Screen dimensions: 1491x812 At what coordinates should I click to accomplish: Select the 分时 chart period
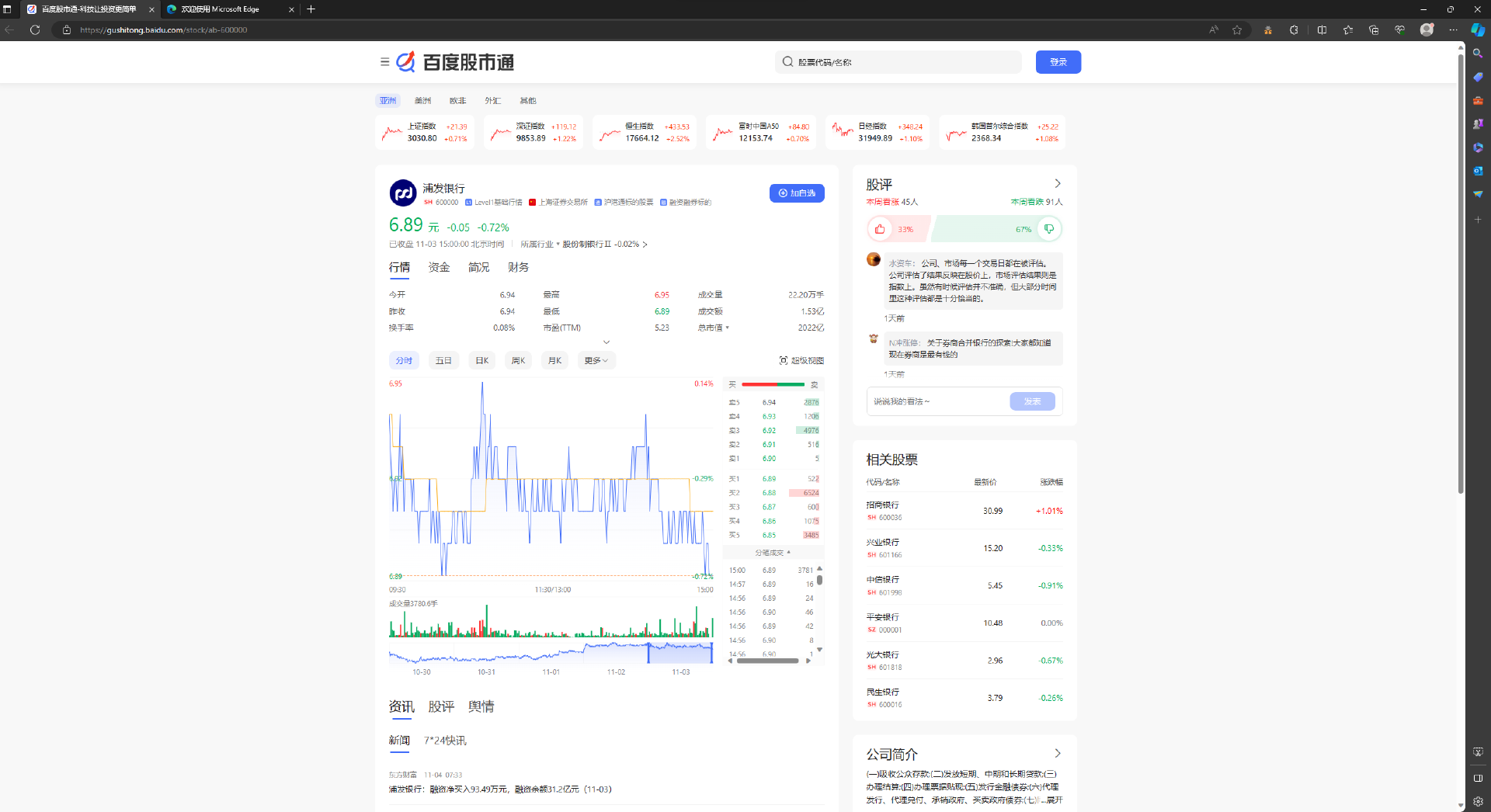404,360
